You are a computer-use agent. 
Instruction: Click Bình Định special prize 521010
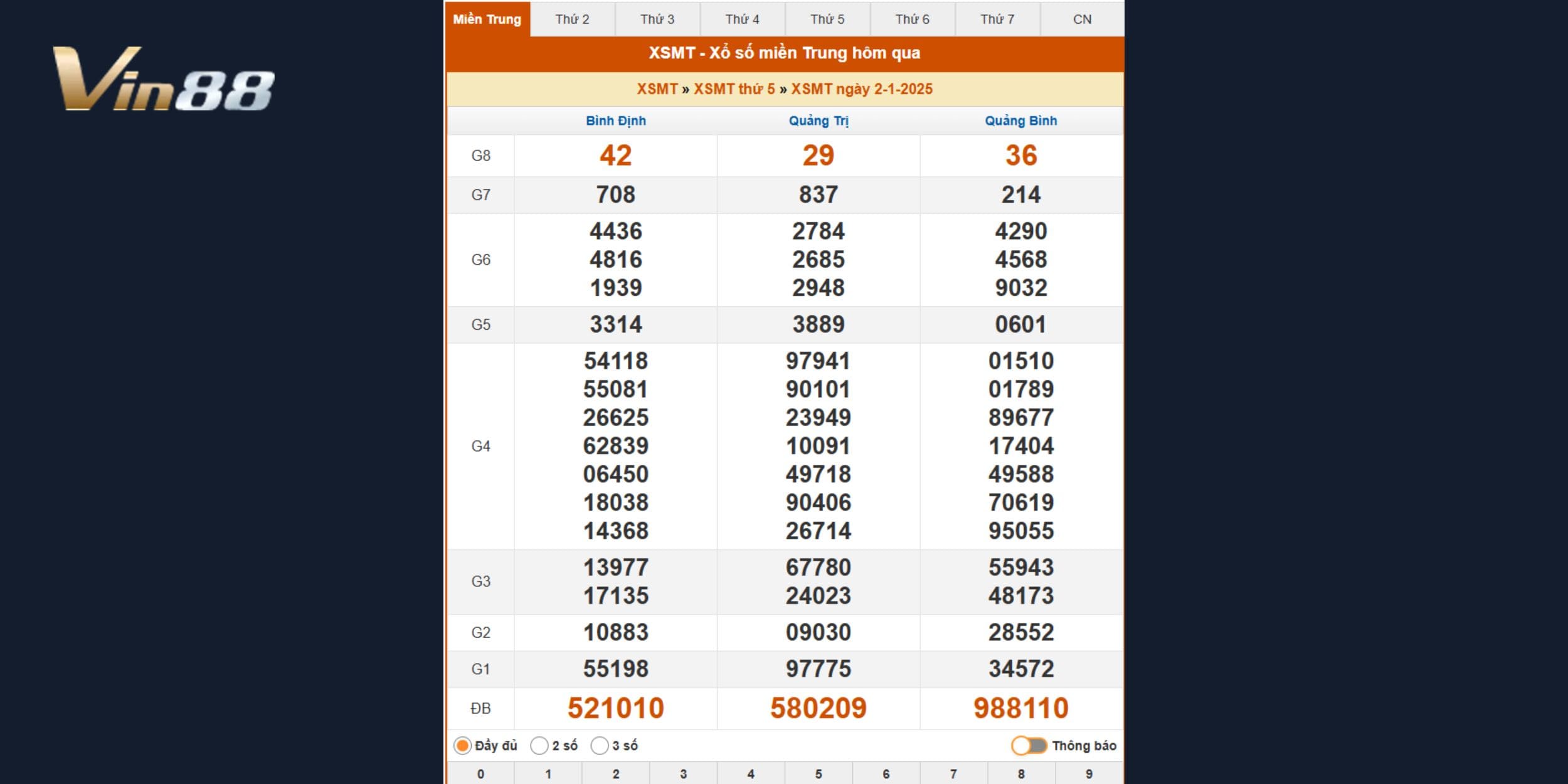616,709
